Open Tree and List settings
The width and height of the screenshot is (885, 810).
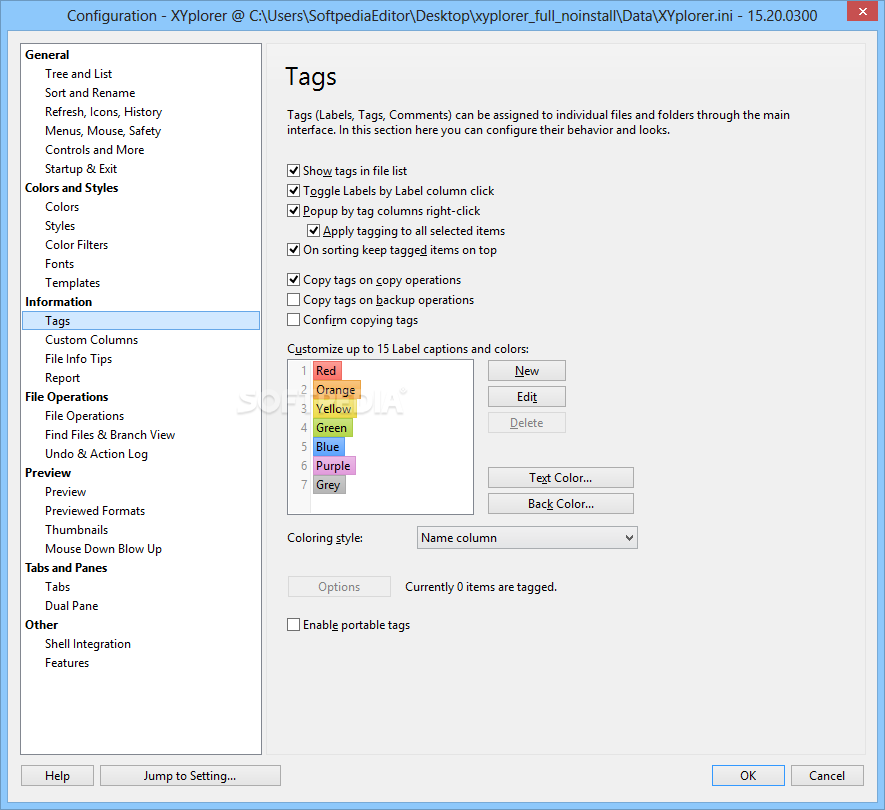coord(78,74)
